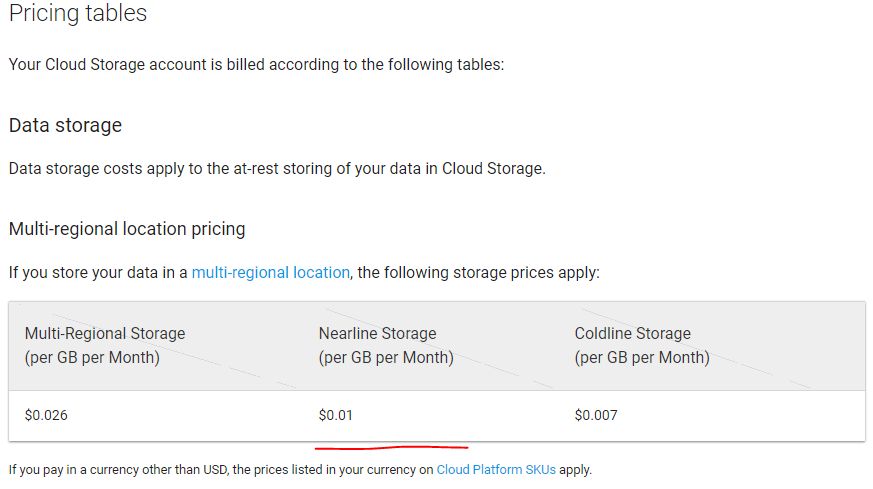This screenshot has width=873, height=489.
Task: Click "(per GB per Month)" under Coldline Storage
Action: click(x=642, y=357)
